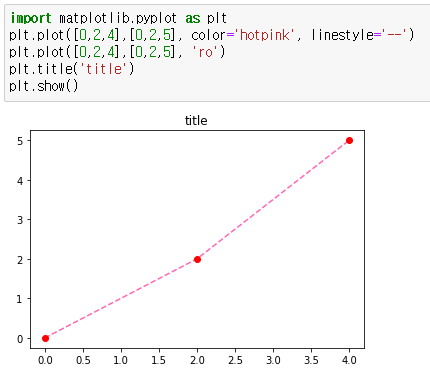Click the y-axis tick label 1
Screen dimensions: 430x374
(x=20, y=299)
